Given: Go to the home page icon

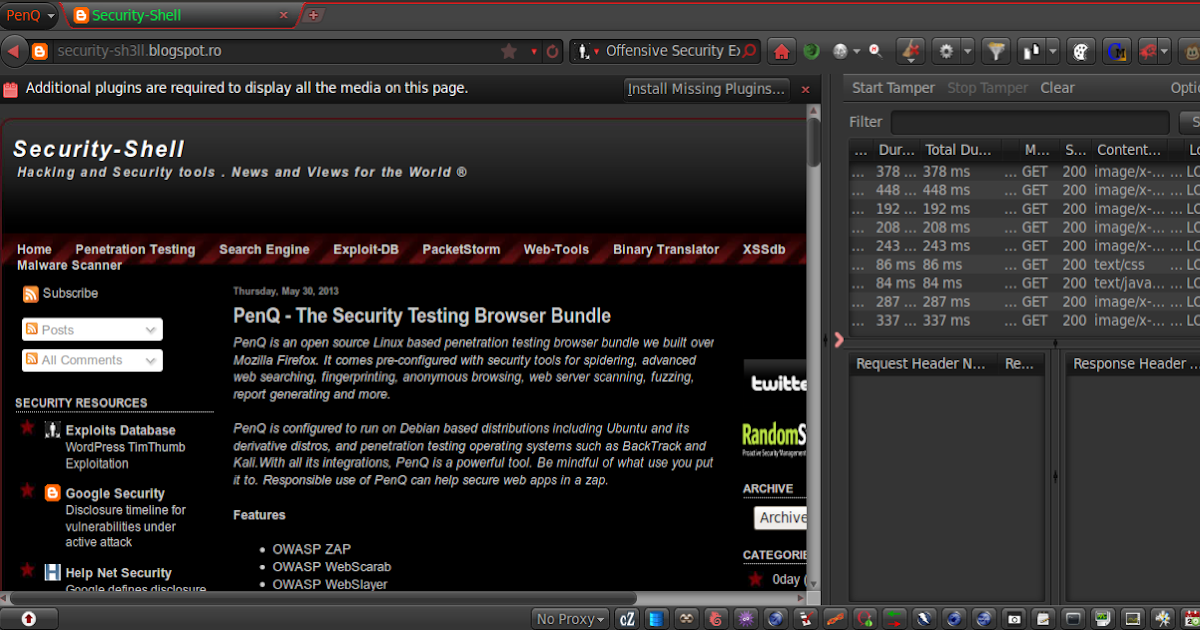Looking at the screenshot, I should [x=781, y=51].
